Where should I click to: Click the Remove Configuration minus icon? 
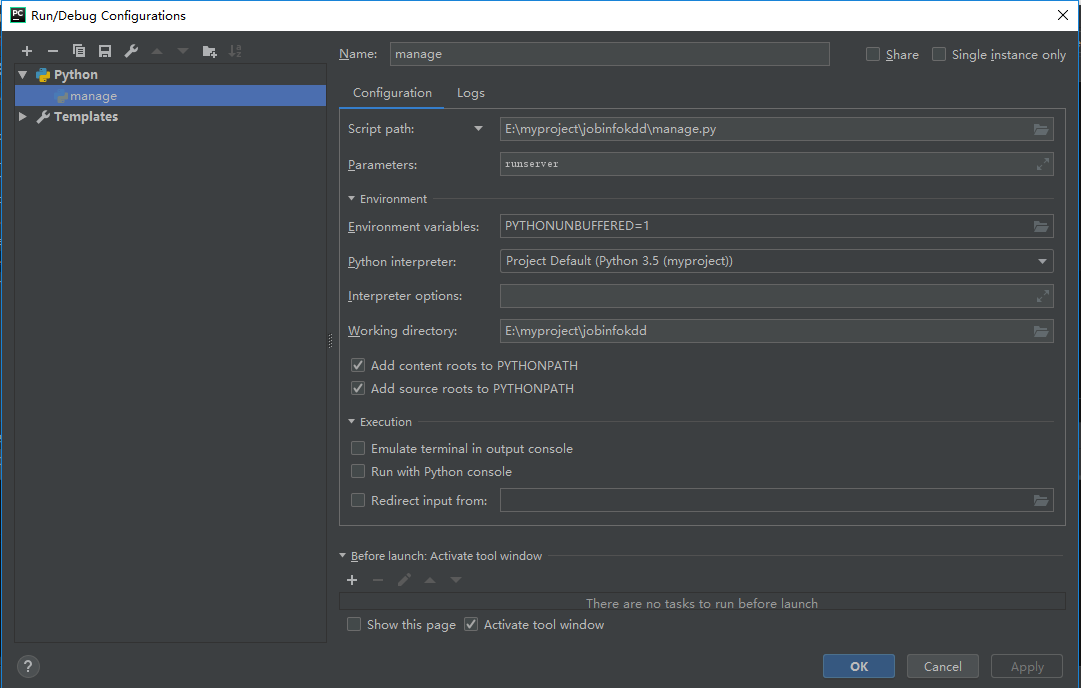point(53,51)
